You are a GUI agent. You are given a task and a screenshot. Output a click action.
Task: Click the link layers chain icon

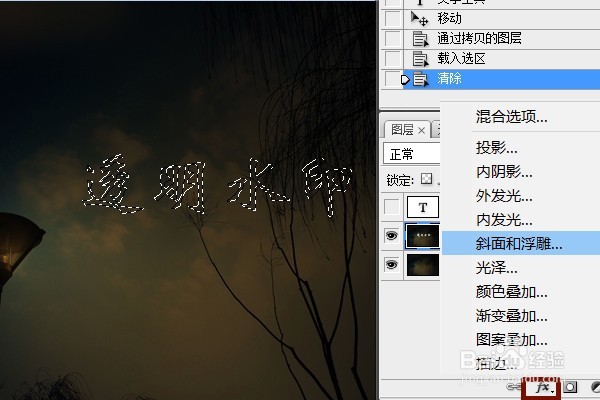[x=513, y=387]
